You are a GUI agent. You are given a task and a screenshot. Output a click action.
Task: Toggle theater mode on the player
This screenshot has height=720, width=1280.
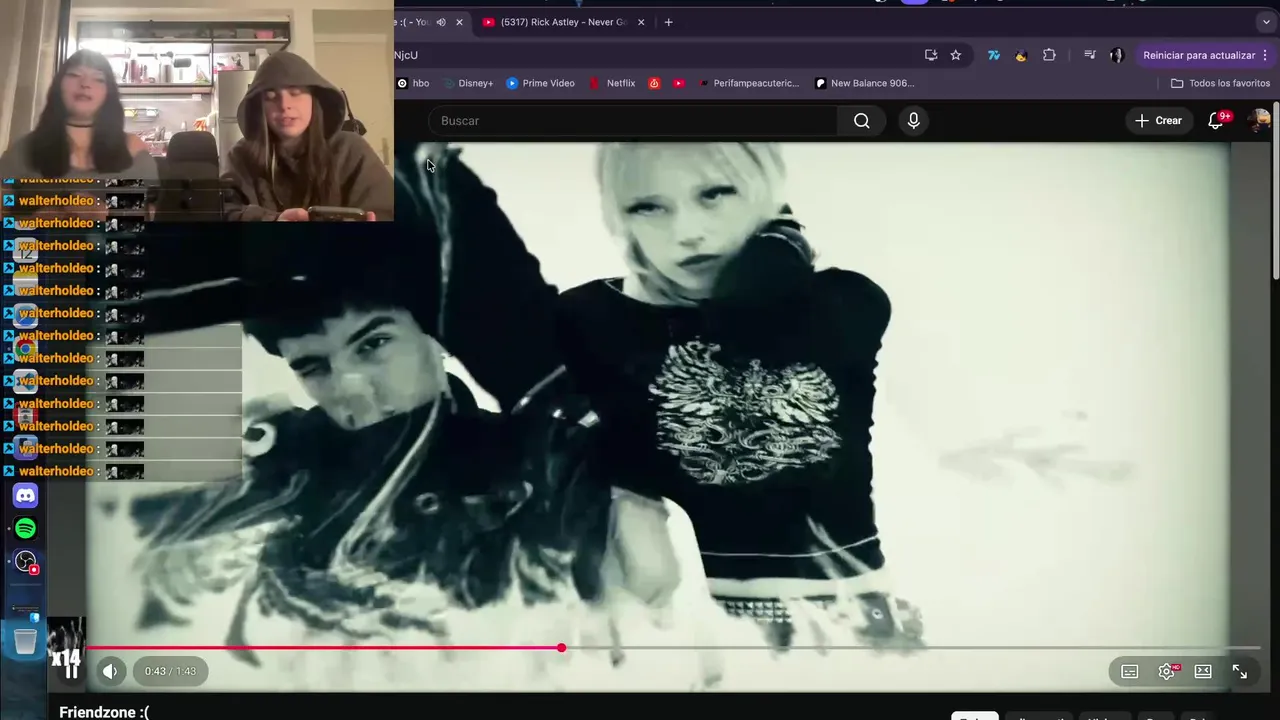[1203, 672]
